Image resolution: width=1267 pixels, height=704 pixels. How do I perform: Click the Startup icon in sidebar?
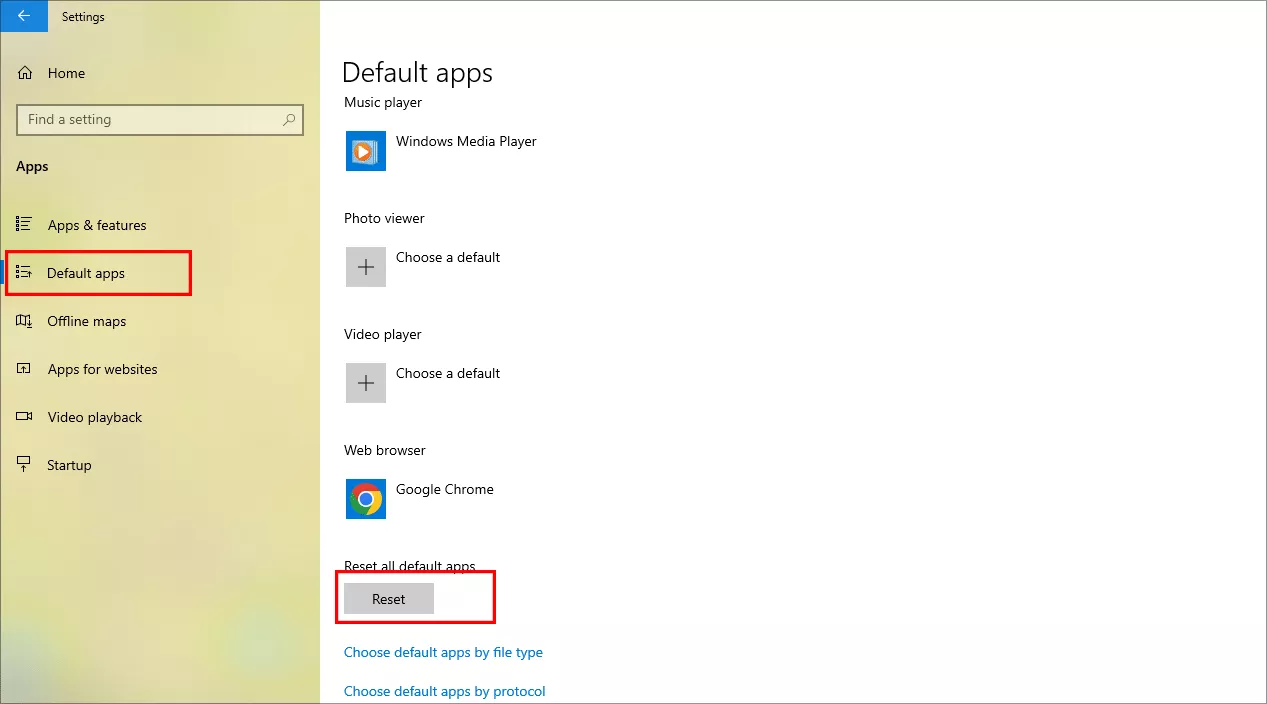(25, 465)
